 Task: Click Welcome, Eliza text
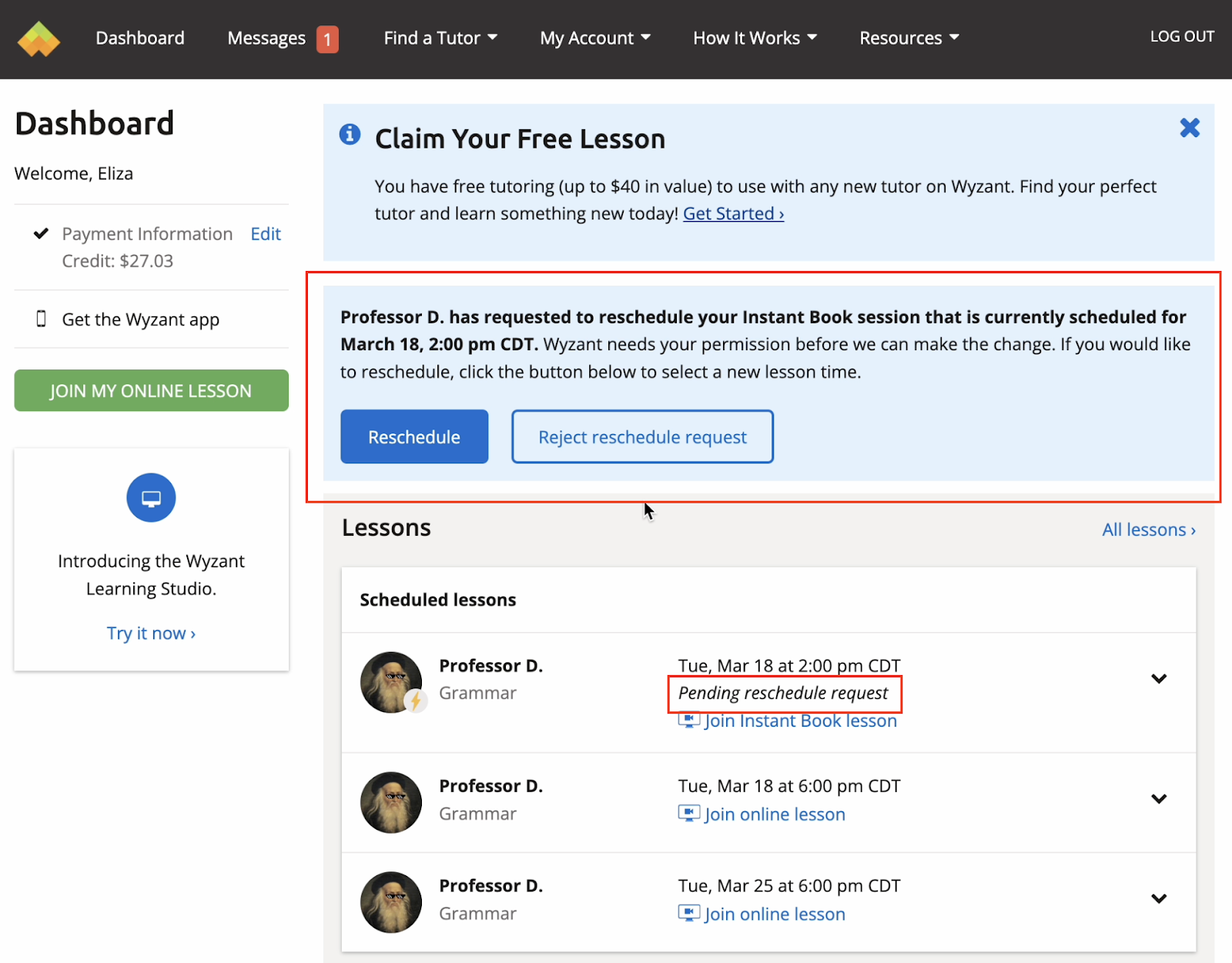[74, 173]
